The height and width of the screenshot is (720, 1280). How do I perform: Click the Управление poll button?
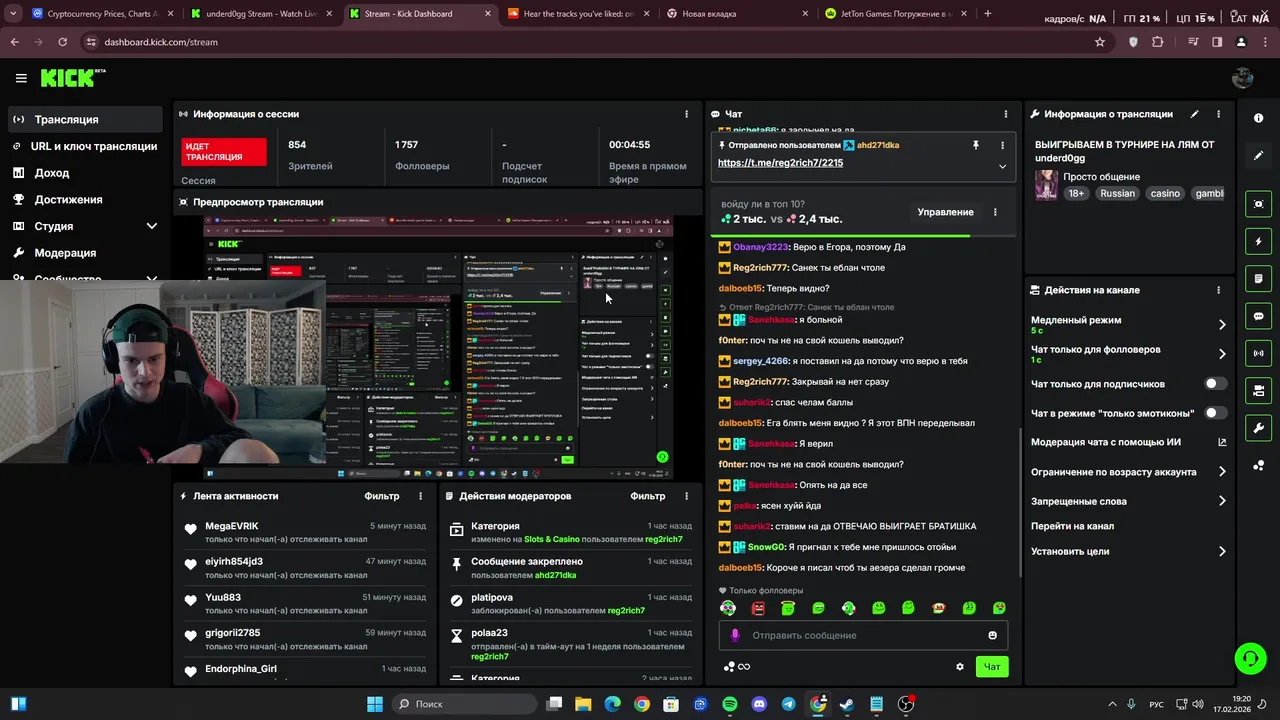[945, 212]
